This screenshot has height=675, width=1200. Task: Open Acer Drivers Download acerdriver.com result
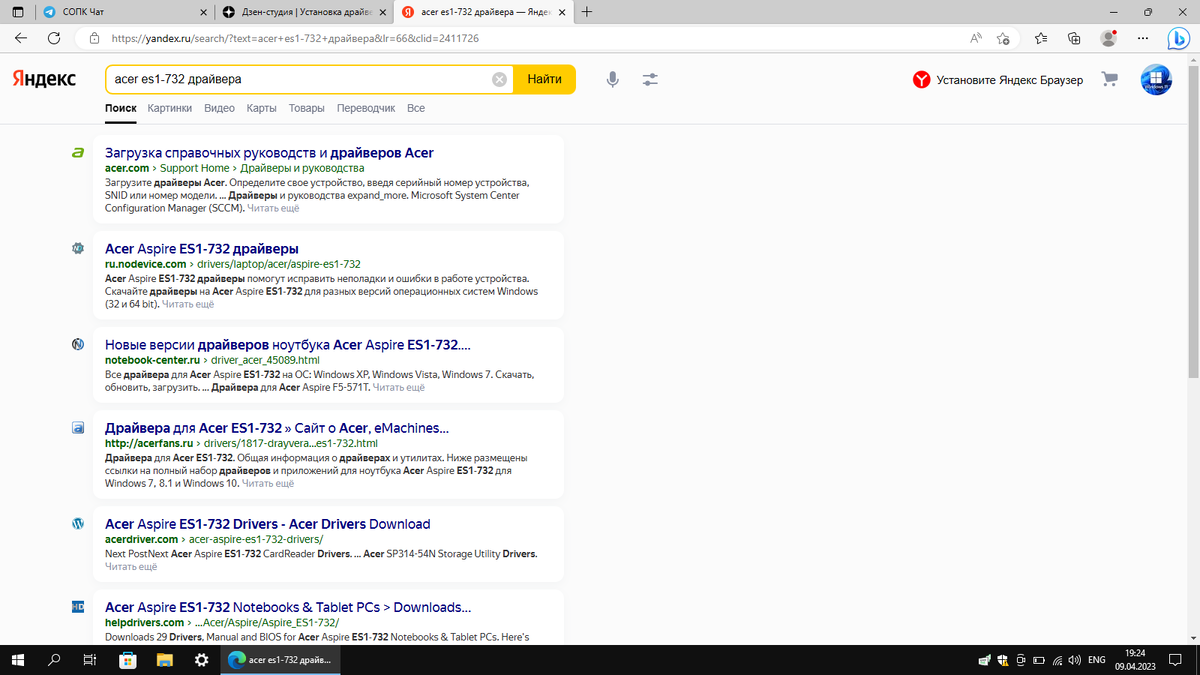pos(267,524)
